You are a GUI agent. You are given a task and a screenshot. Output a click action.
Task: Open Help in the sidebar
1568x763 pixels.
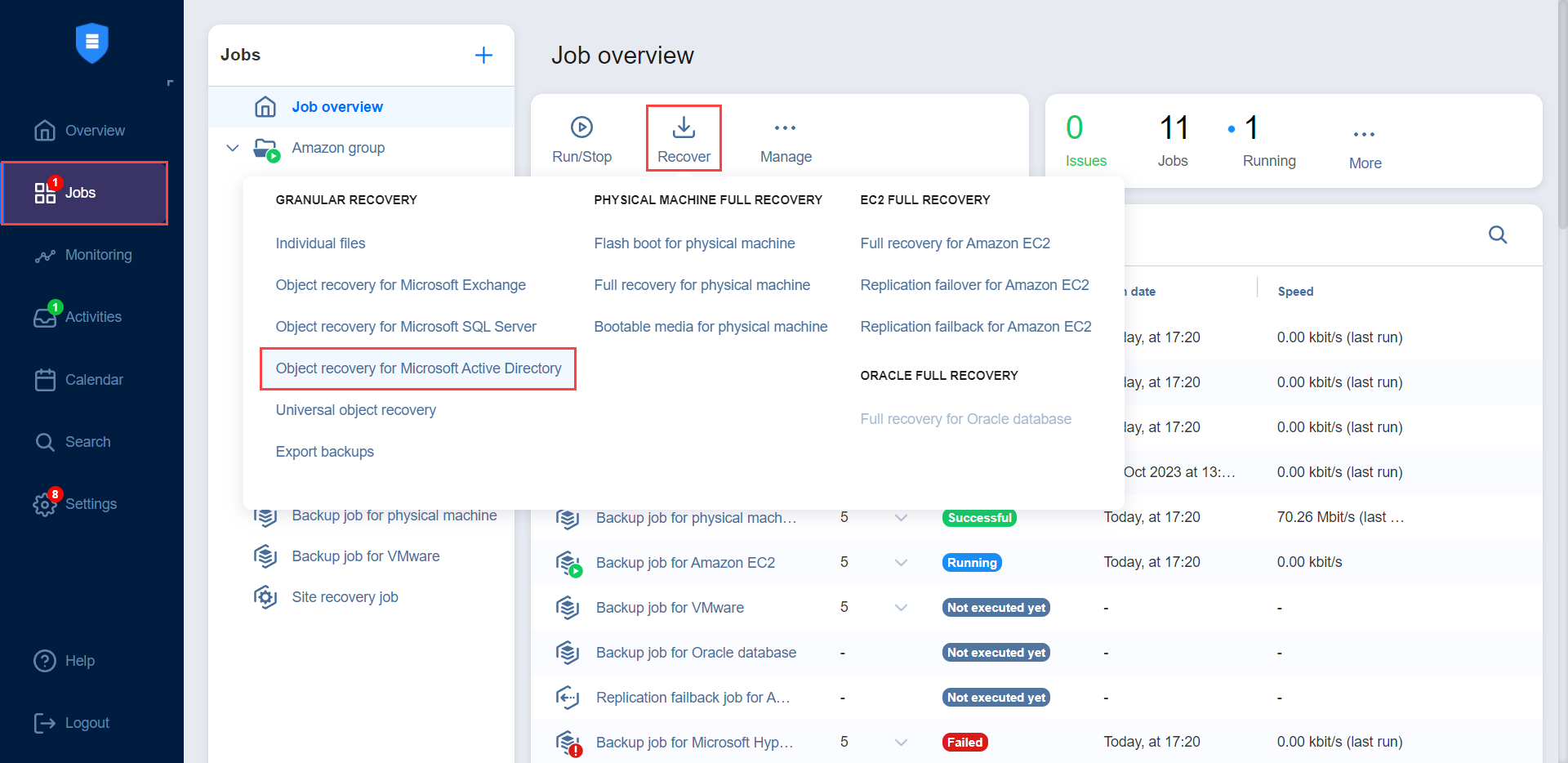pos(65,661)
